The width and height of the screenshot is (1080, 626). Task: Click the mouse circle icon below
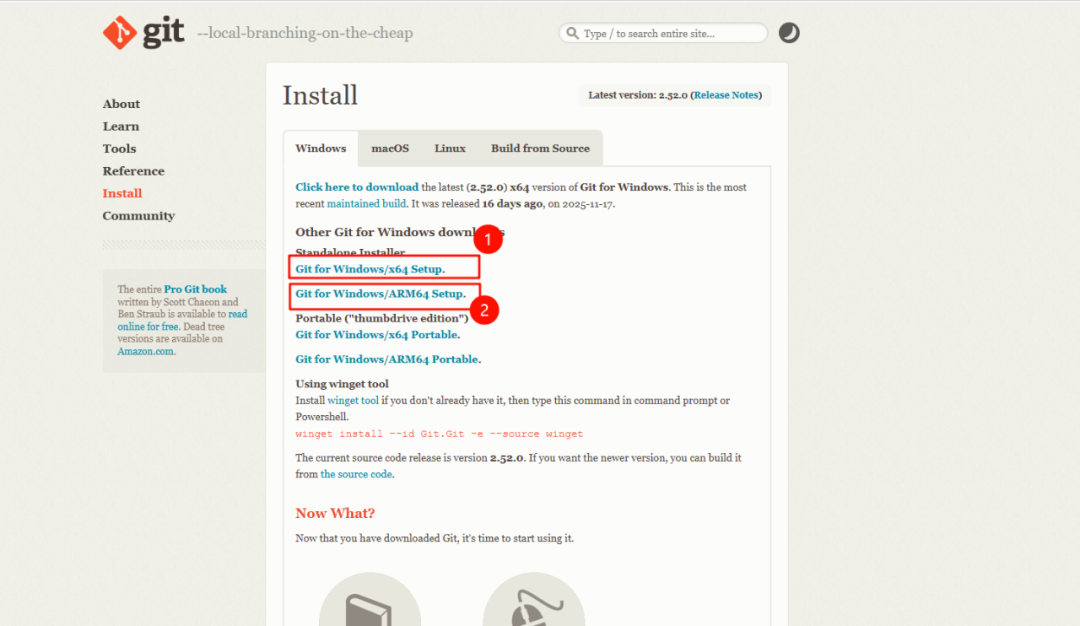534,599
